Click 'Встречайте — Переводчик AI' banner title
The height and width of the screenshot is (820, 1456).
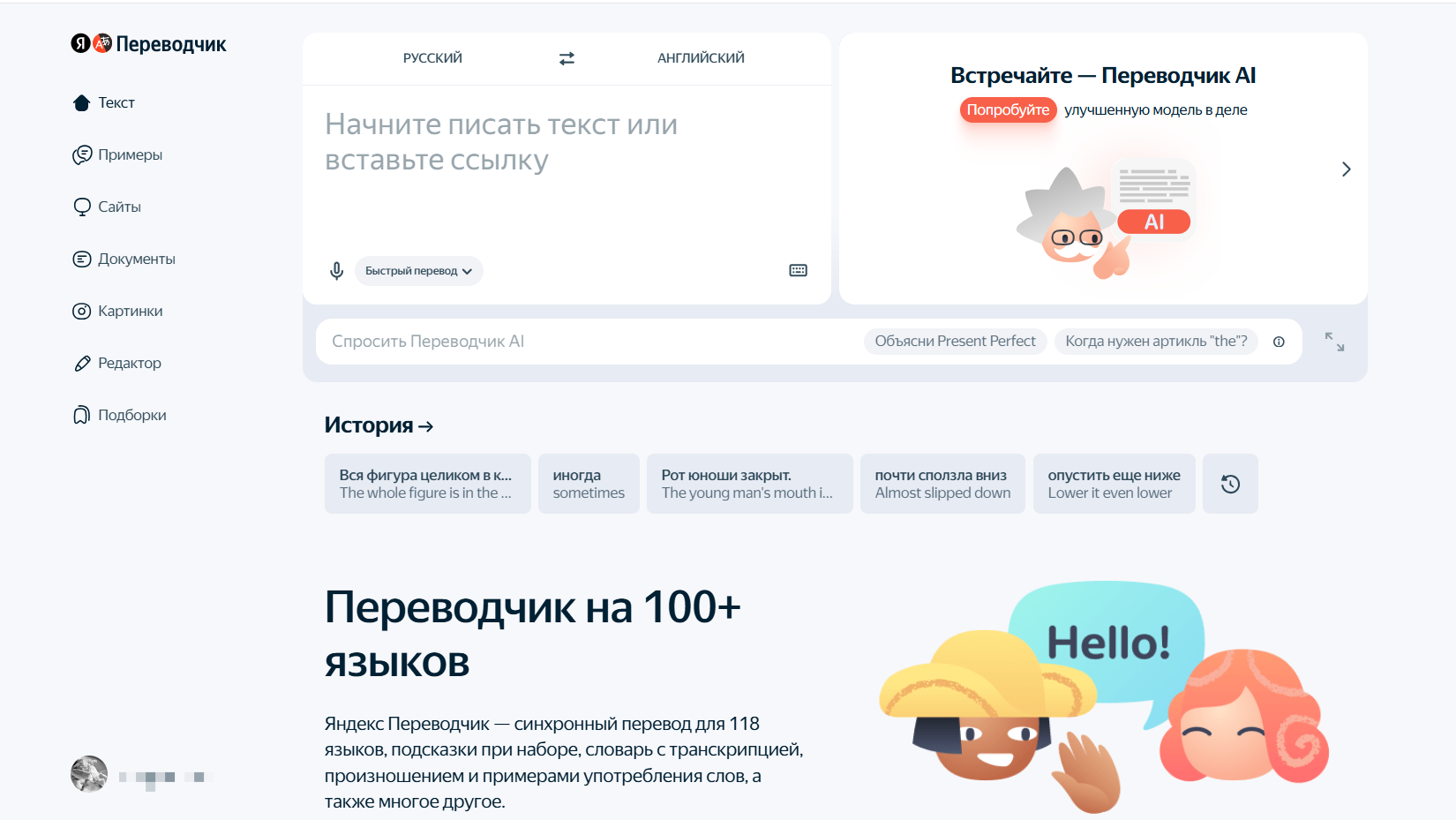pyautogui.click(x=1103, y=76)
